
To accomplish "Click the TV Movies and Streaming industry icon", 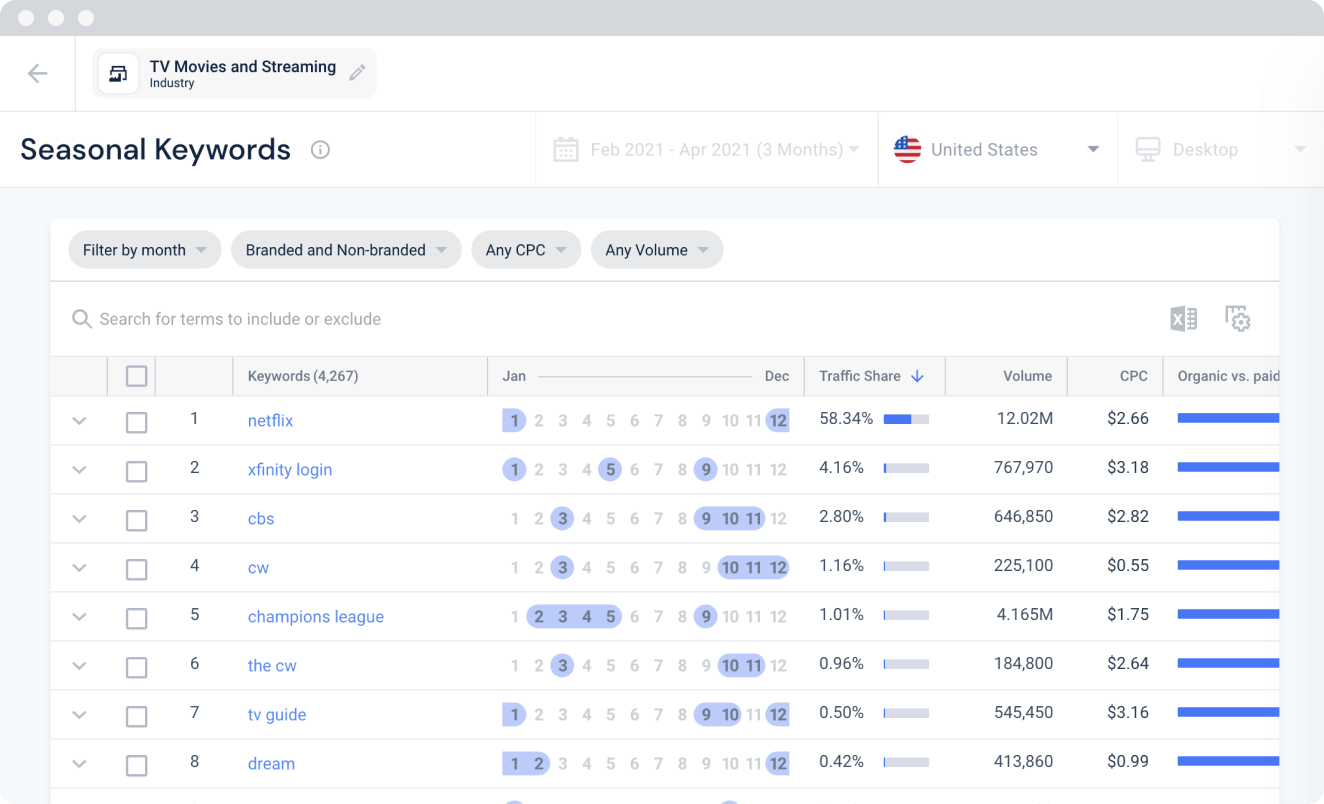I will tap(118, 74).
